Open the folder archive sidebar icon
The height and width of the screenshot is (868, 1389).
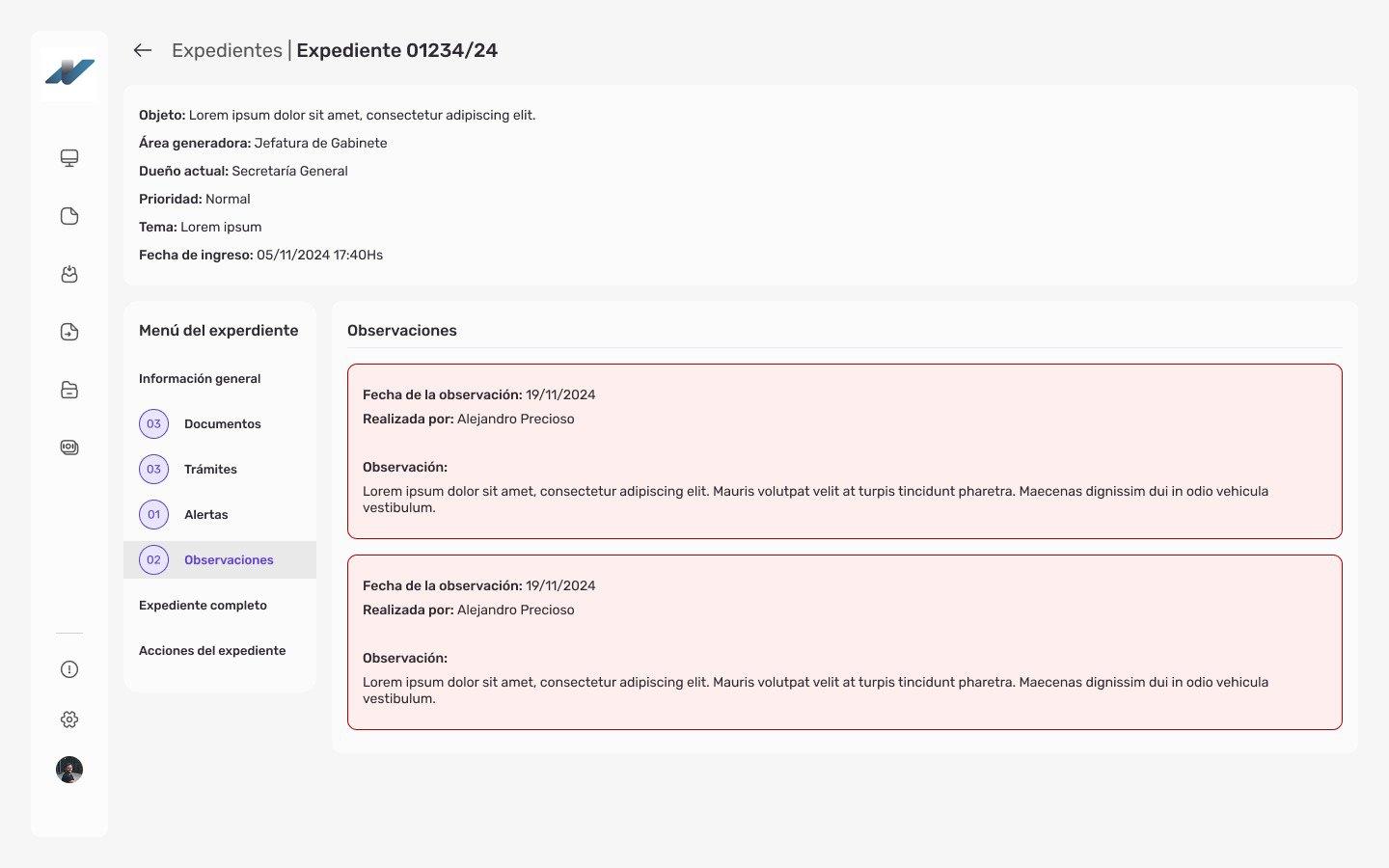[69, 390]
